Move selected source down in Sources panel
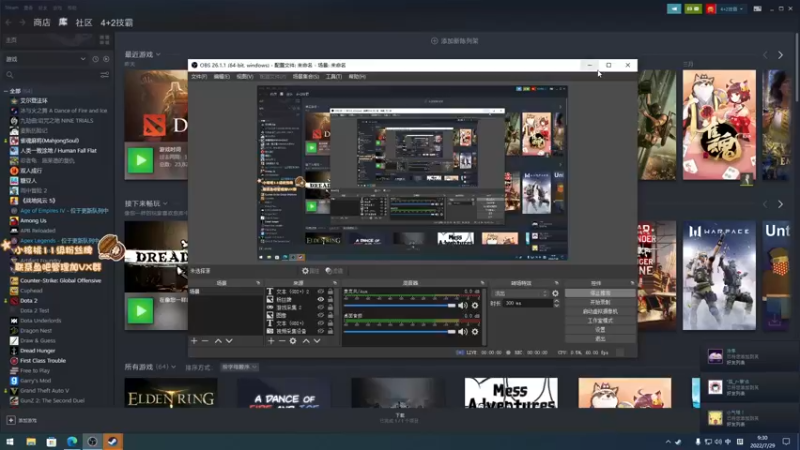Viewport: 800px width, 450px height. (x=317, y=341)
